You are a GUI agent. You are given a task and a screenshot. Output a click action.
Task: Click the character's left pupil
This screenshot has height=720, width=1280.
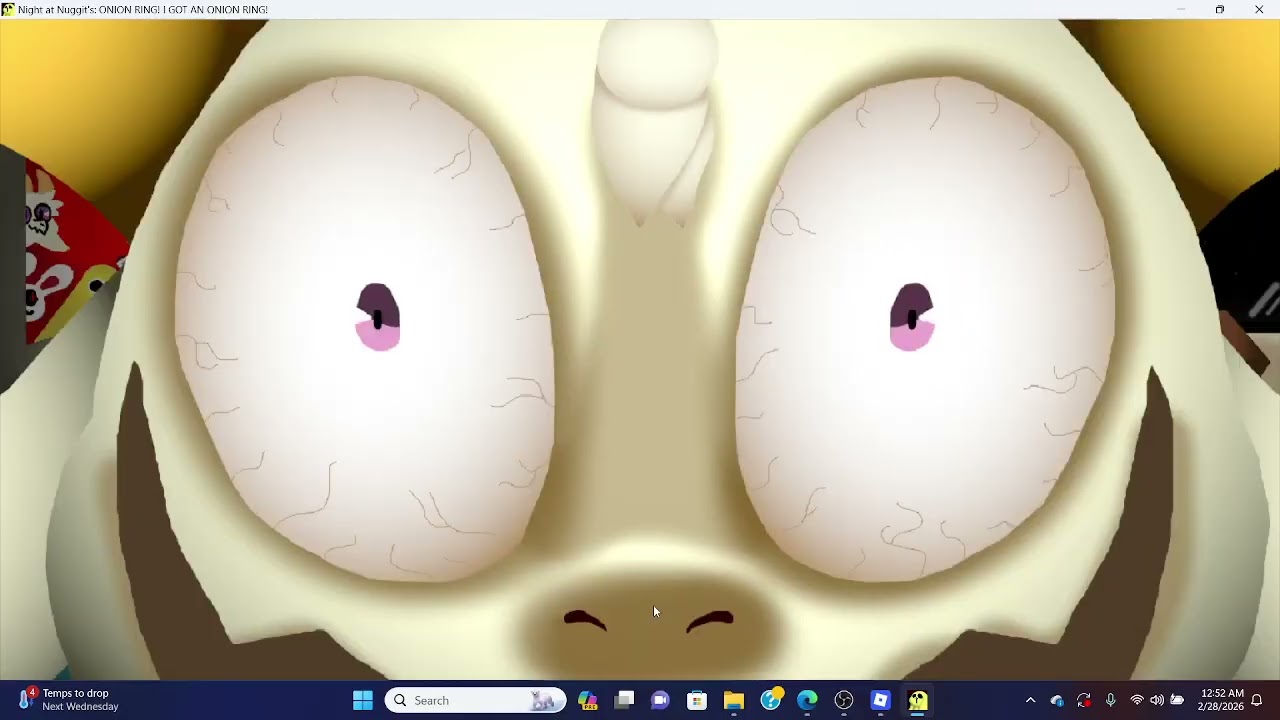click(x=378, y=317)
